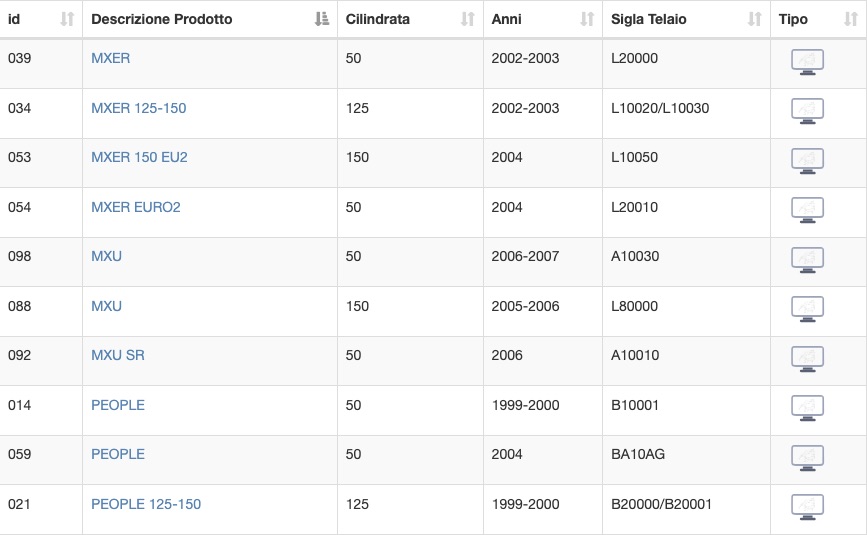The width and height of the screenshot is (867, 535).
Task: Sort by the Sigla Telaio column
Action: (x=755, y=19)
